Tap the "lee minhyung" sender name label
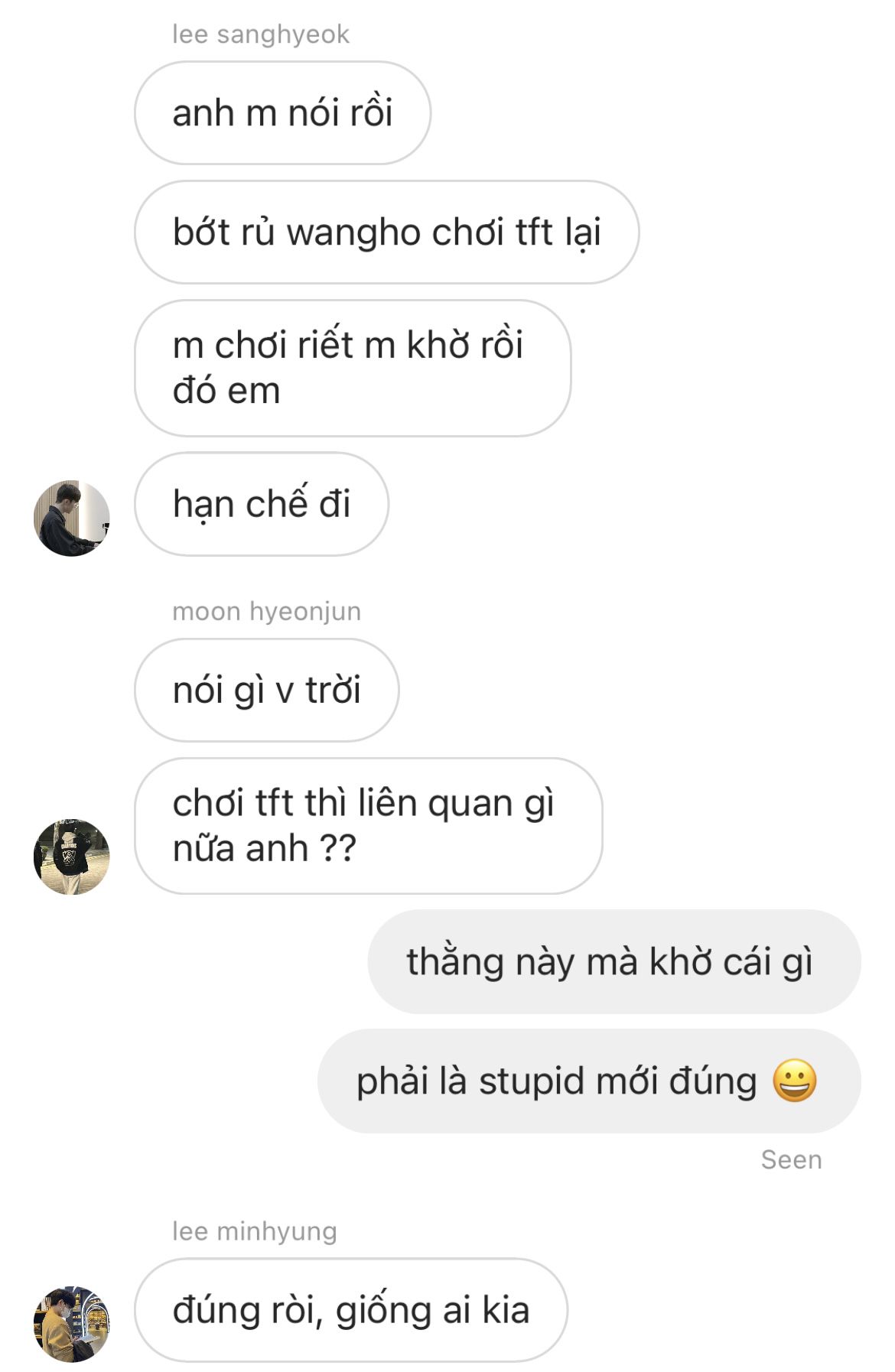The image size is (895, 1372). [255, 1231]
